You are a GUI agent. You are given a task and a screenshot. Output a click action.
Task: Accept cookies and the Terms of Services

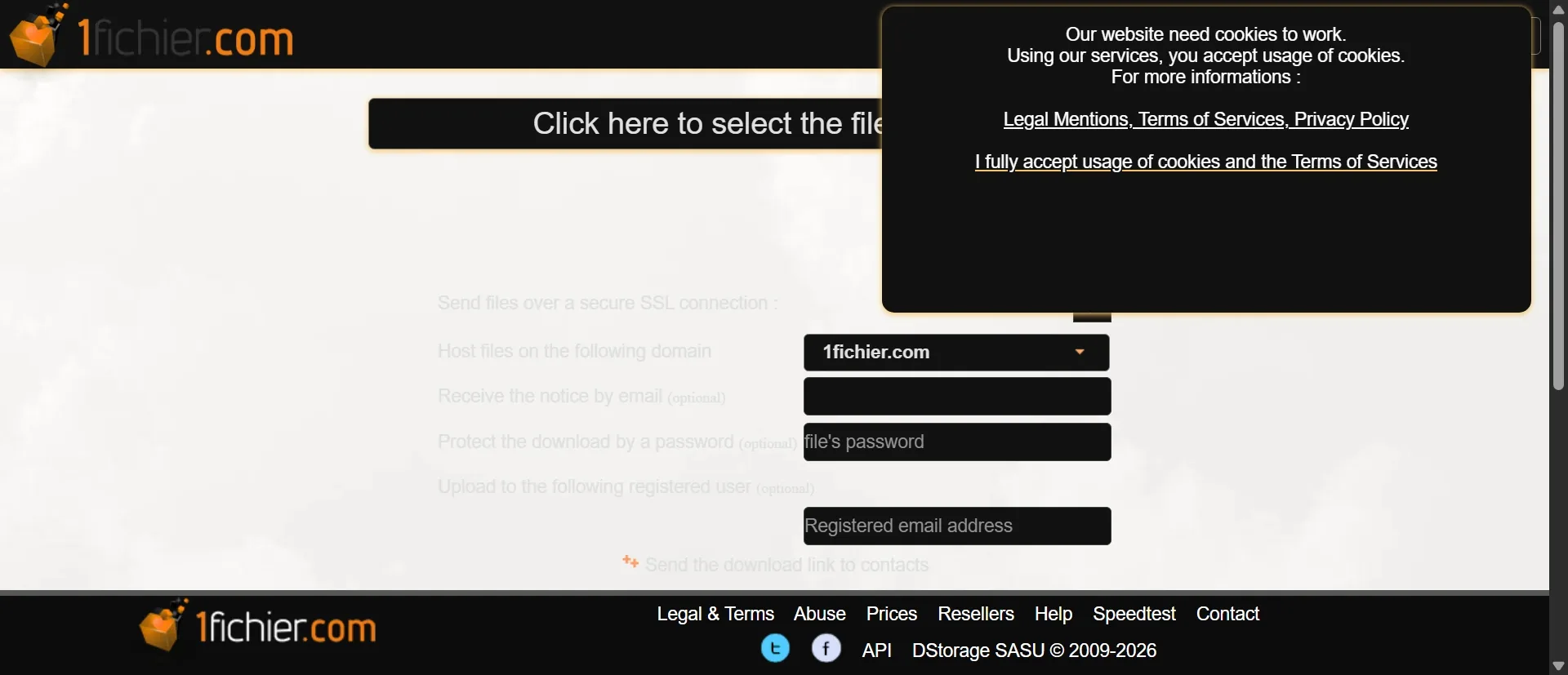[x=1205, y=162]
